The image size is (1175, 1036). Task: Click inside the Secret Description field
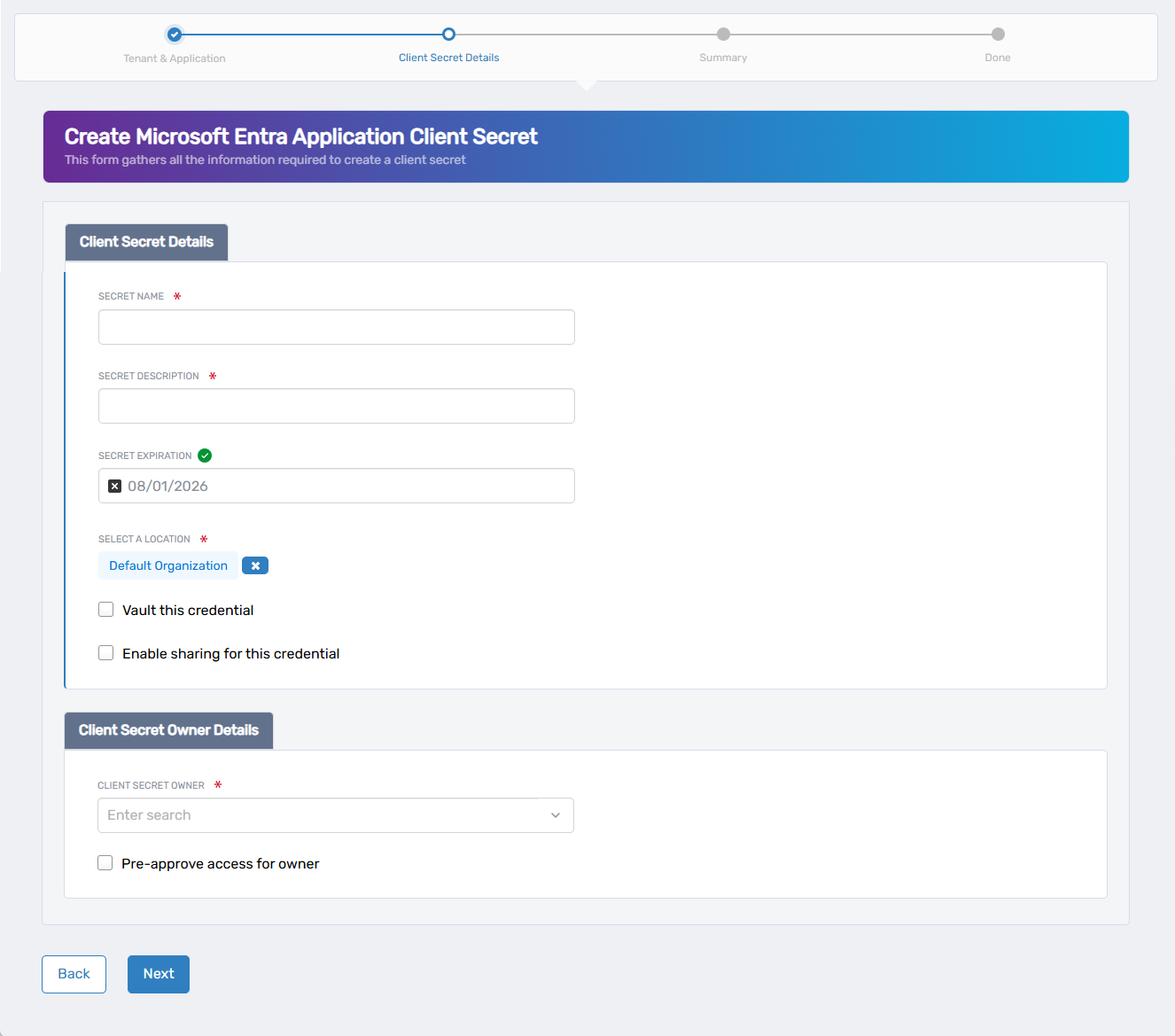tap(336, 406)
